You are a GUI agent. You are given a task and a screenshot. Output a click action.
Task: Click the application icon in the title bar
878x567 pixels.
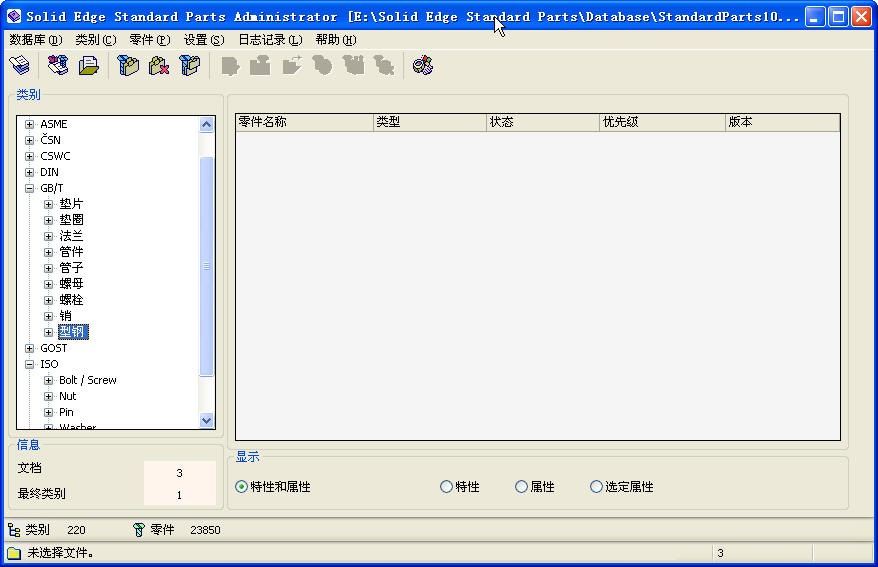pos(14,16)
